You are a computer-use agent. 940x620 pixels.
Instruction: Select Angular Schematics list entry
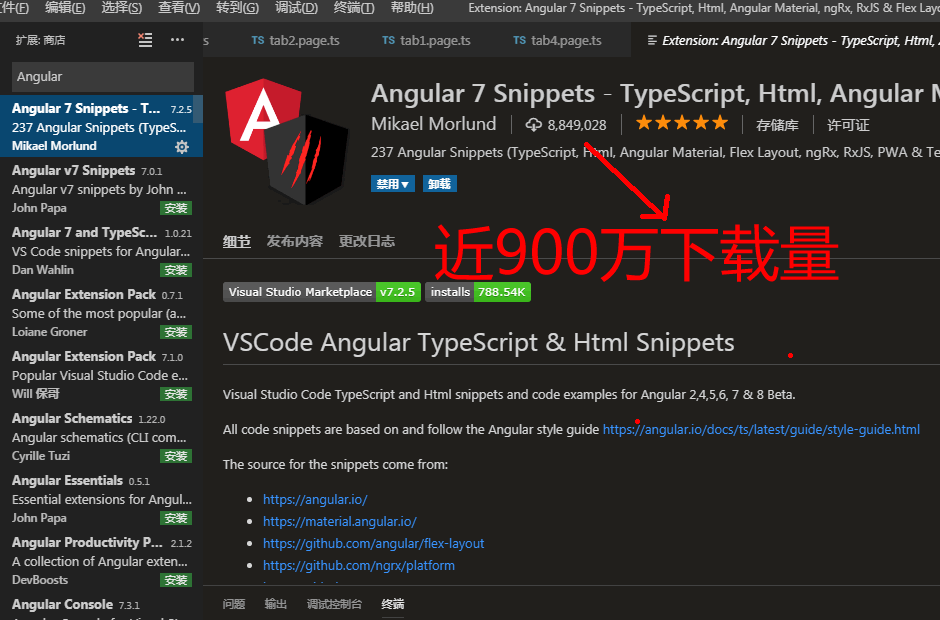click(101, 437)
